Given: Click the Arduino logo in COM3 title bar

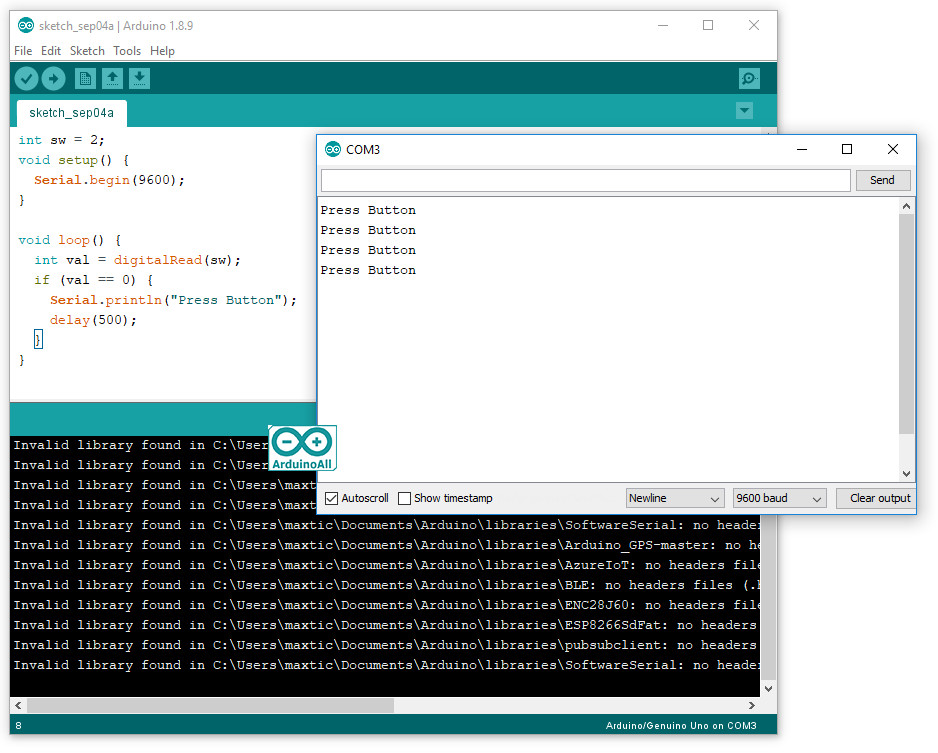Looking at the screenshot, I should point(333,149).
